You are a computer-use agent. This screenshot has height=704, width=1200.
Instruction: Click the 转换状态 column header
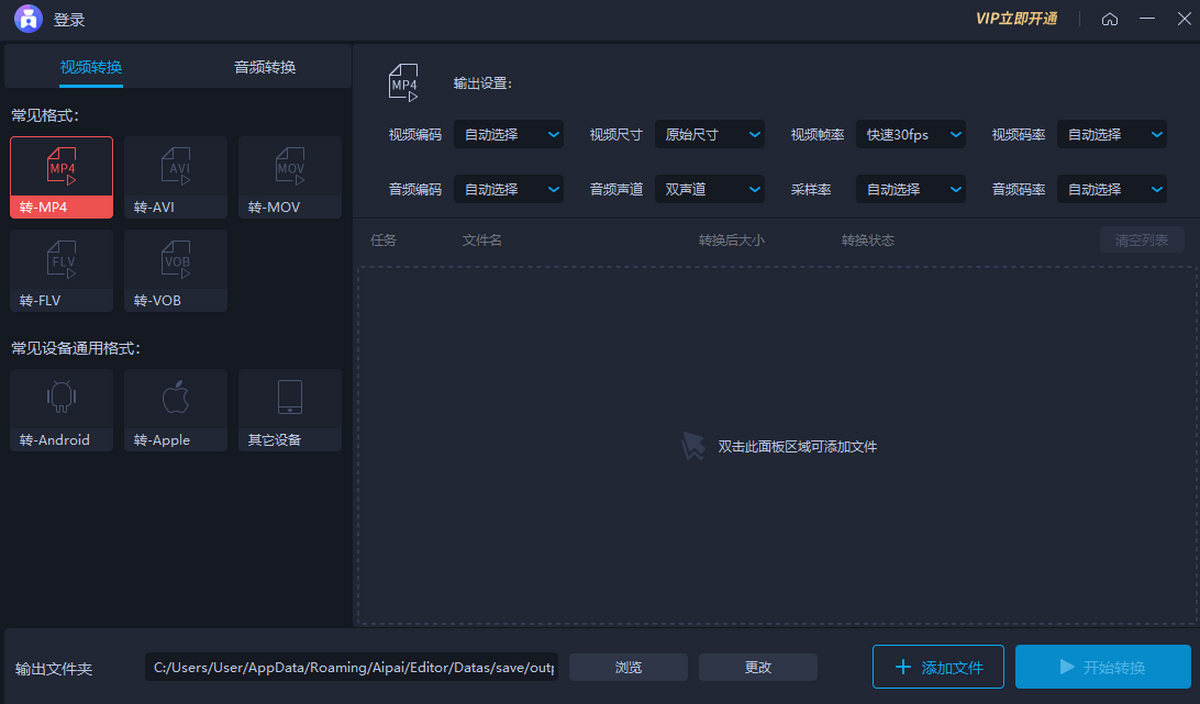[868, 240]
